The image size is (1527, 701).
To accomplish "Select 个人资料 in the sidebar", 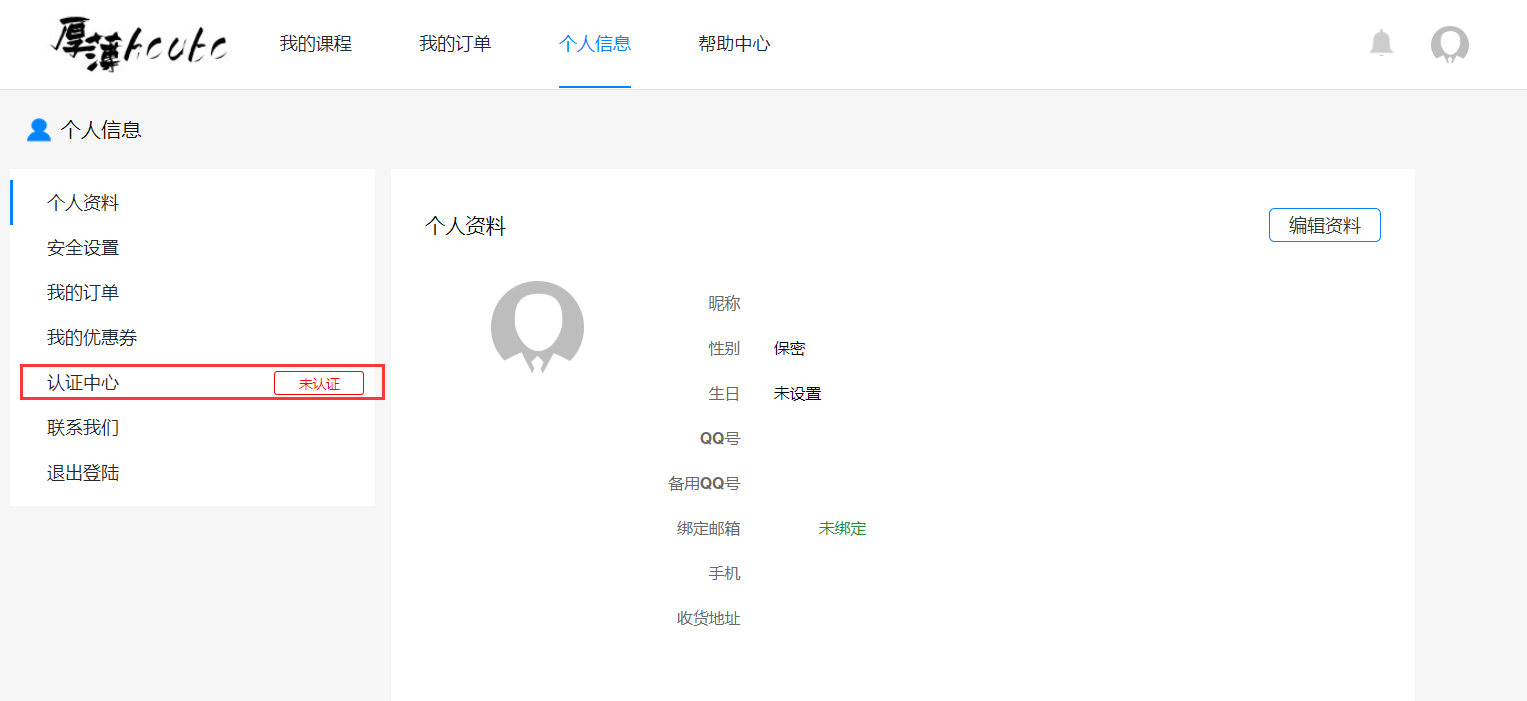I will click(82, 202).
